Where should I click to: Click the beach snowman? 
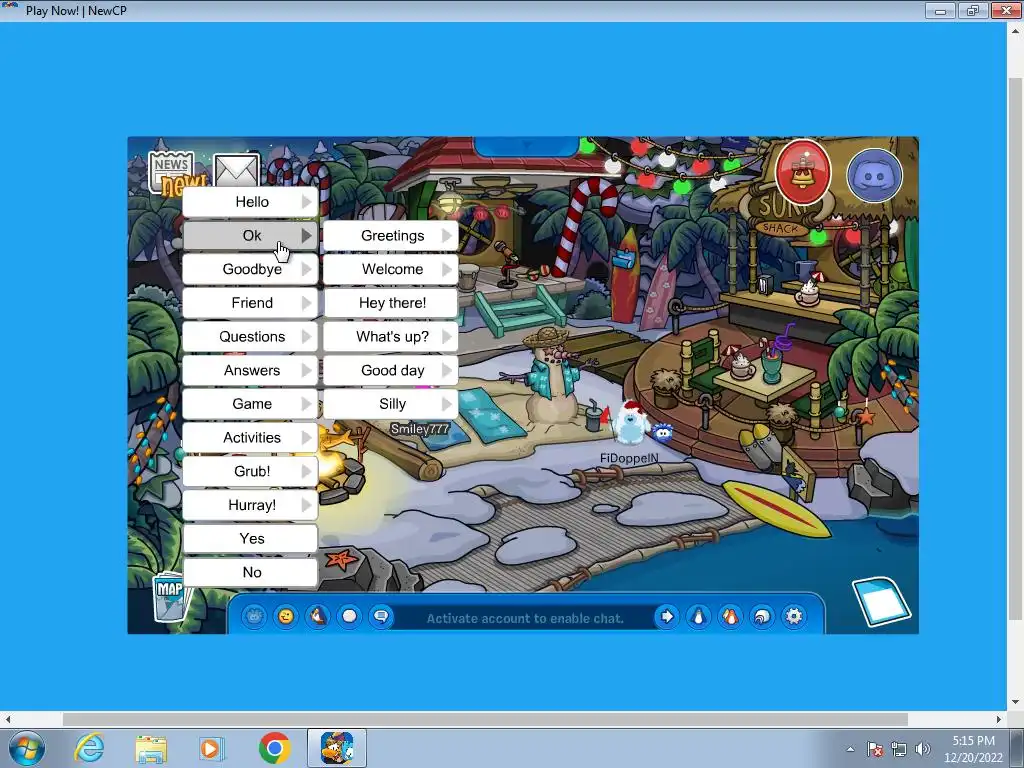tap(551, 376)
